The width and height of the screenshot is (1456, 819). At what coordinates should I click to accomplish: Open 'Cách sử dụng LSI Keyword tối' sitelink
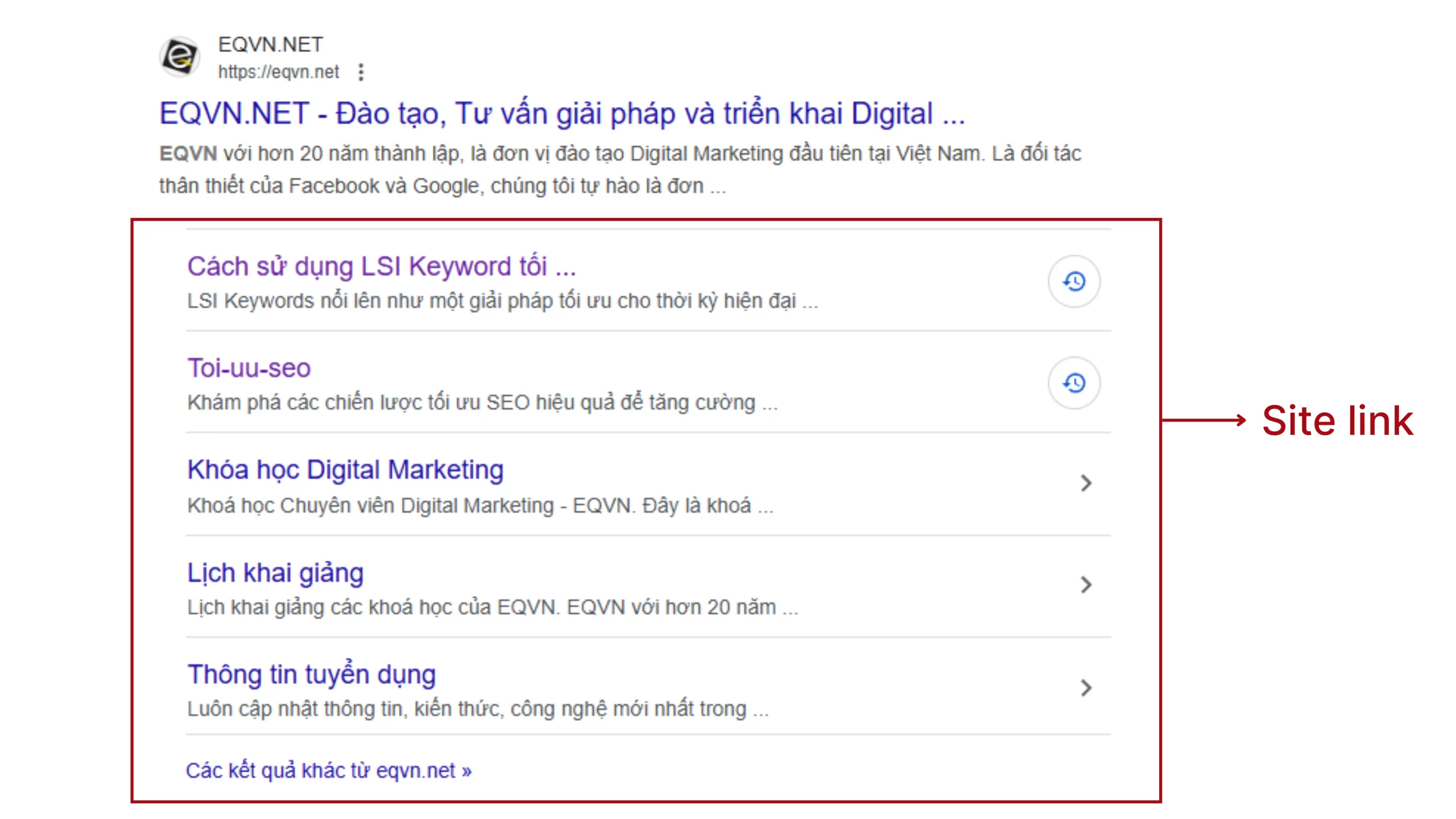[x=382, y=266]
